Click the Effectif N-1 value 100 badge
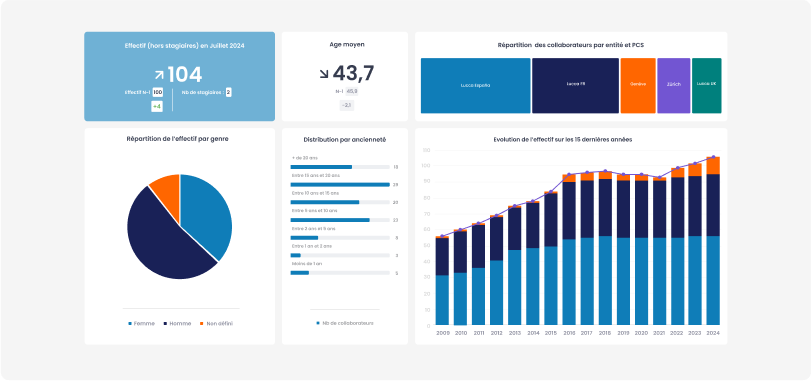The image size is (811, 381). pos(158,93)
